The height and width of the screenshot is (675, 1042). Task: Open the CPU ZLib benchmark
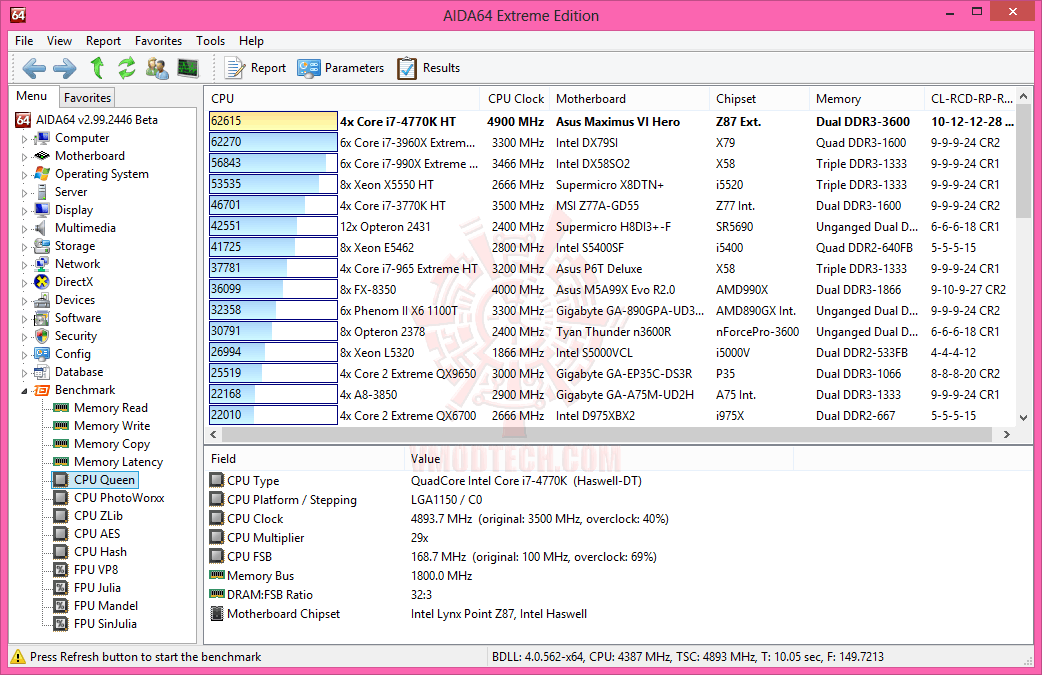[98, 516]
